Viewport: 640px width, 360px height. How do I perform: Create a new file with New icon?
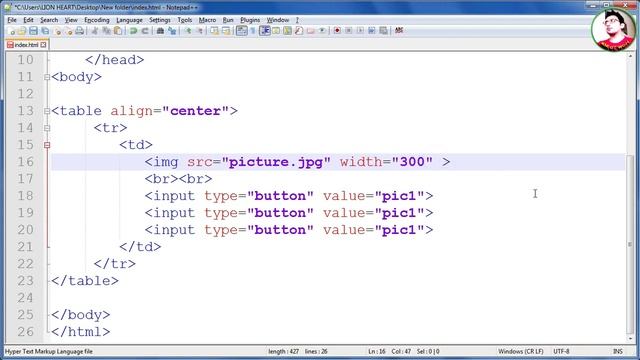(11, 31)
